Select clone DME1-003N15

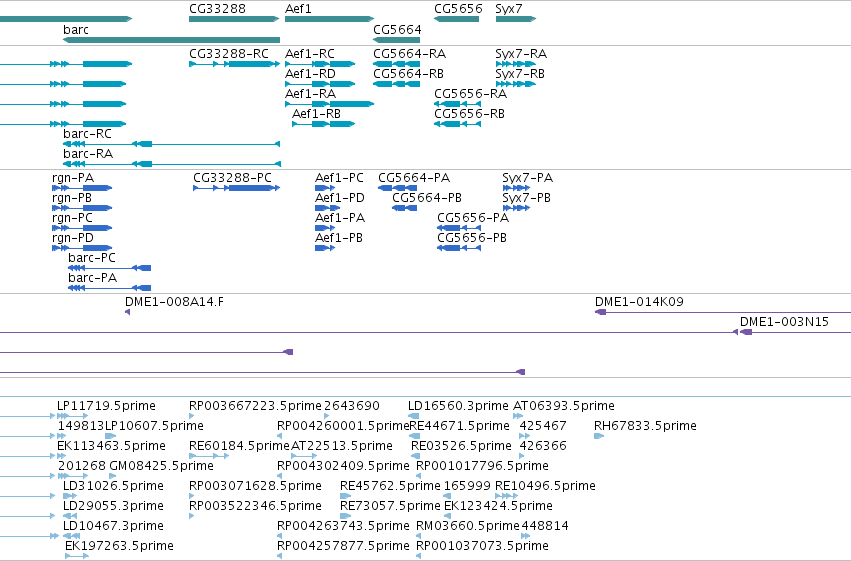click(795, 332)
